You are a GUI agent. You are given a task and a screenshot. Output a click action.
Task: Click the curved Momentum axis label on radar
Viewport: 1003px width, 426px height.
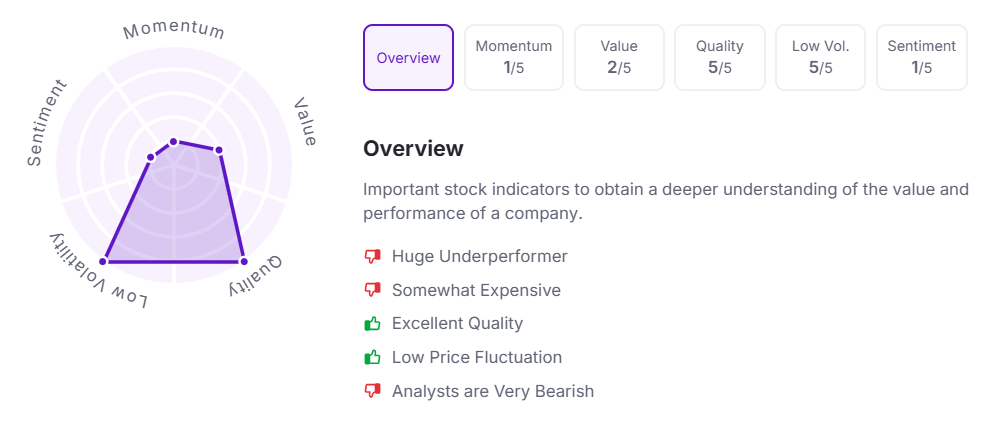174,30
